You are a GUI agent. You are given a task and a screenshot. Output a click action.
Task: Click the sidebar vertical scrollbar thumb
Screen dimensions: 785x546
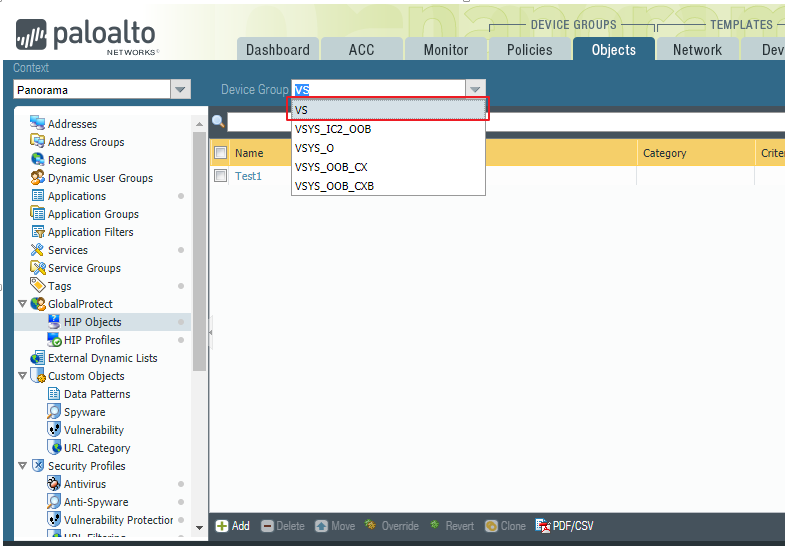pyautogui.click(x=199, y=251)
